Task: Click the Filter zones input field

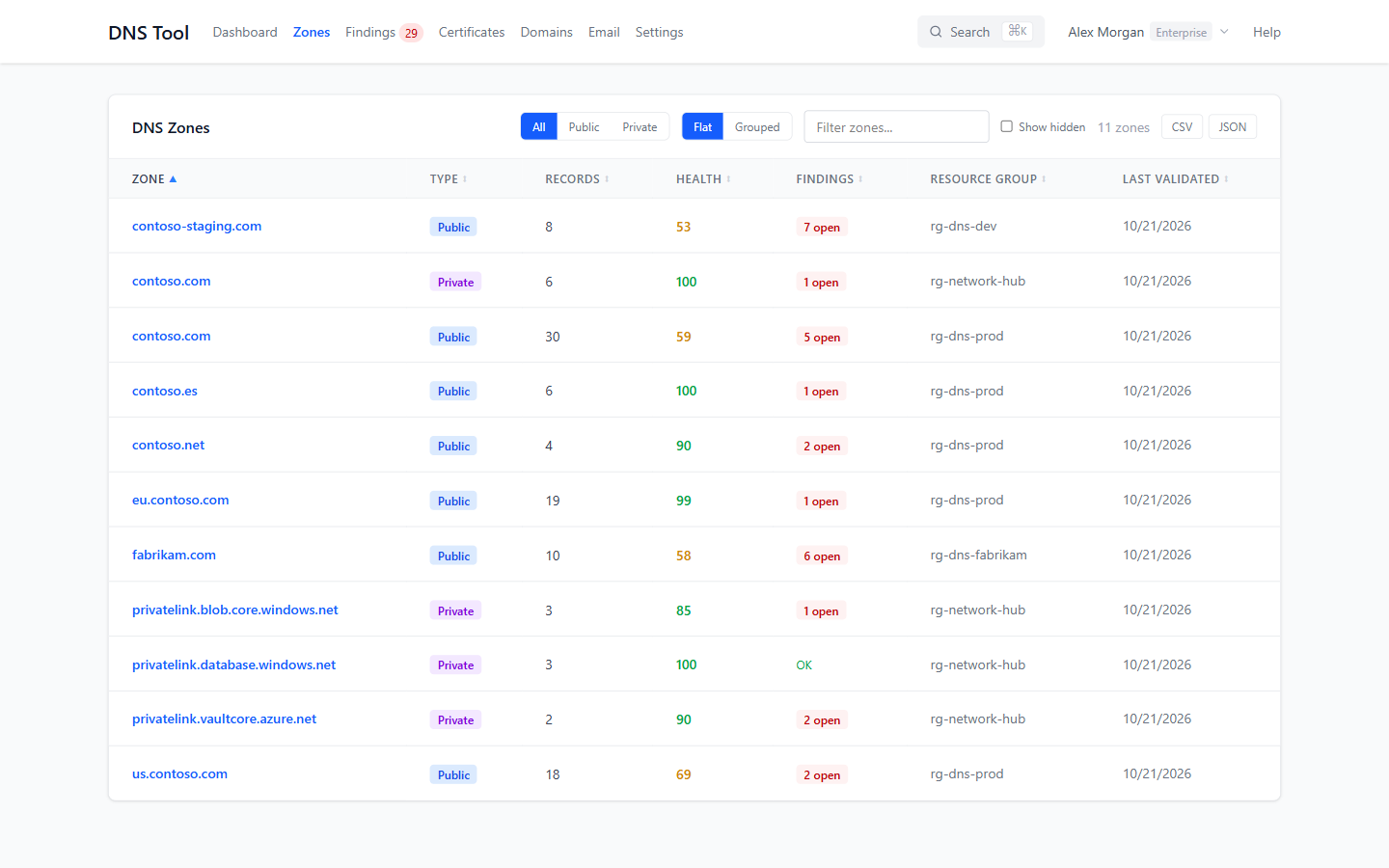Action: pos(896,126)
